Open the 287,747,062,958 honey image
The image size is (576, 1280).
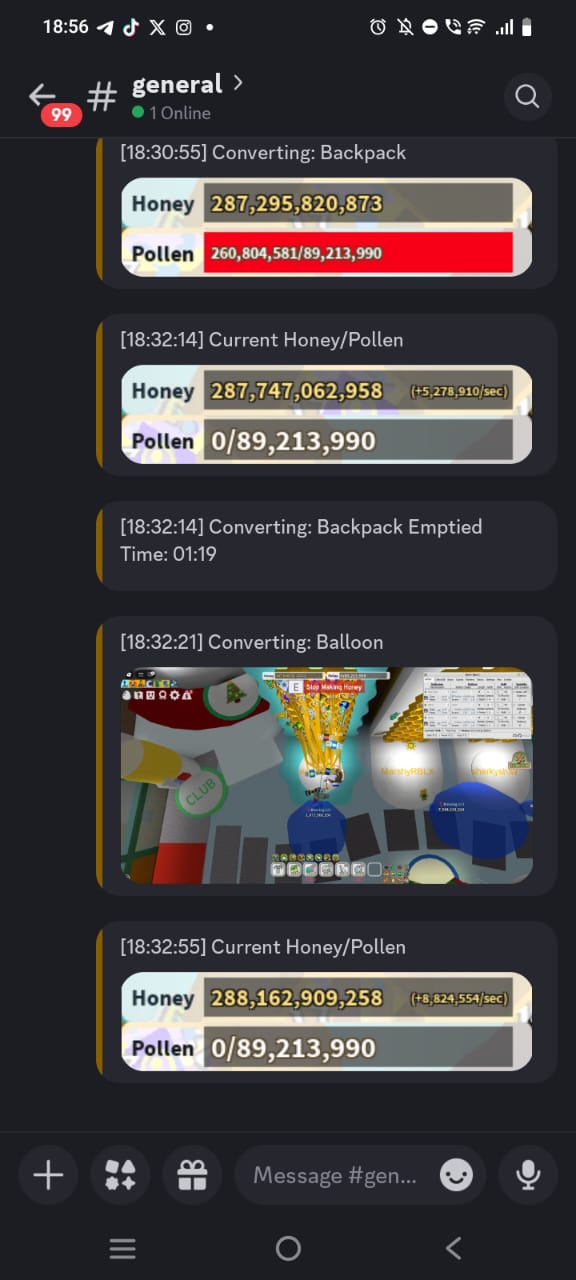point(326,415)
